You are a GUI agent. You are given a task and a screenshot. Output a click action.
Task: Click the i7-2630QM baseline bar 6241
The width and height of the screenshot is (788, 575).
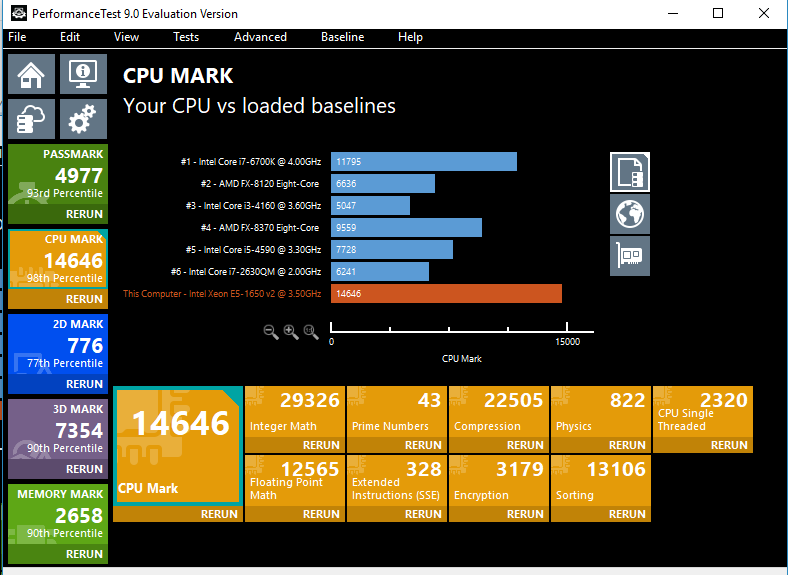tap(380, 271)
